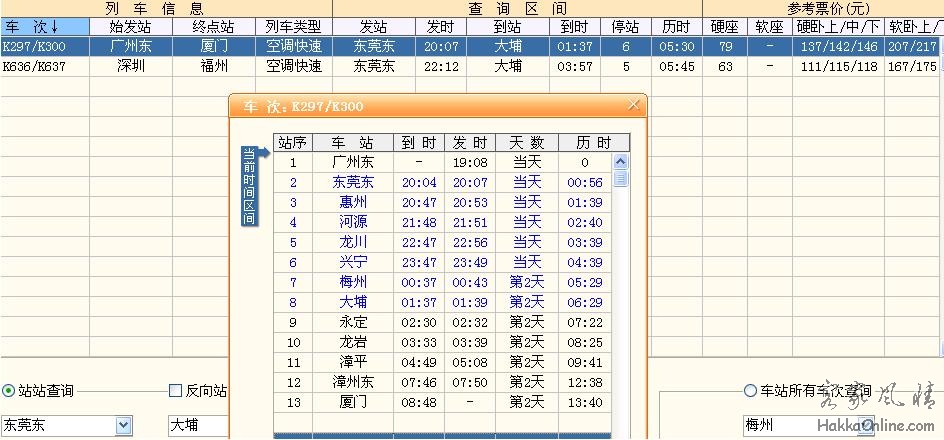Select the 站站查询 radio button
This screenshot has width=944, height=440.
tap(9, 391)
